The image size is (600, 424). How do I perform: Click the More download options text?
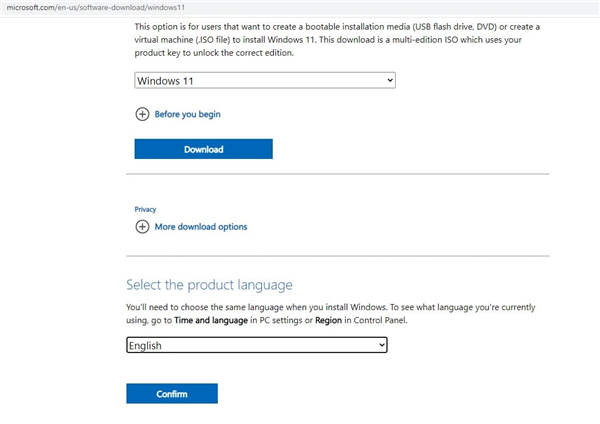tap(200, 227)
